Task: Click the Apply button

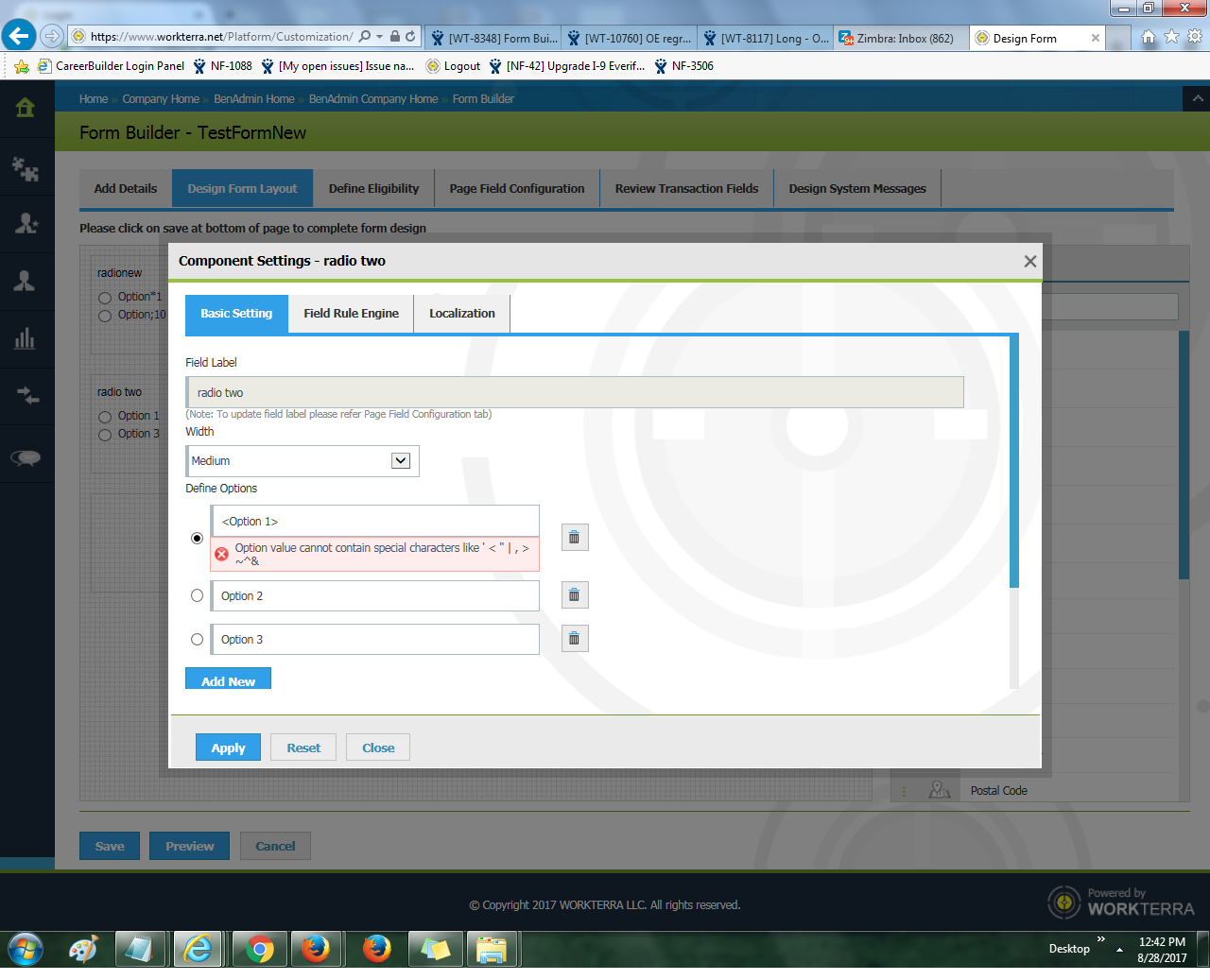Action: pyautogui.click(x=228, y=748)
